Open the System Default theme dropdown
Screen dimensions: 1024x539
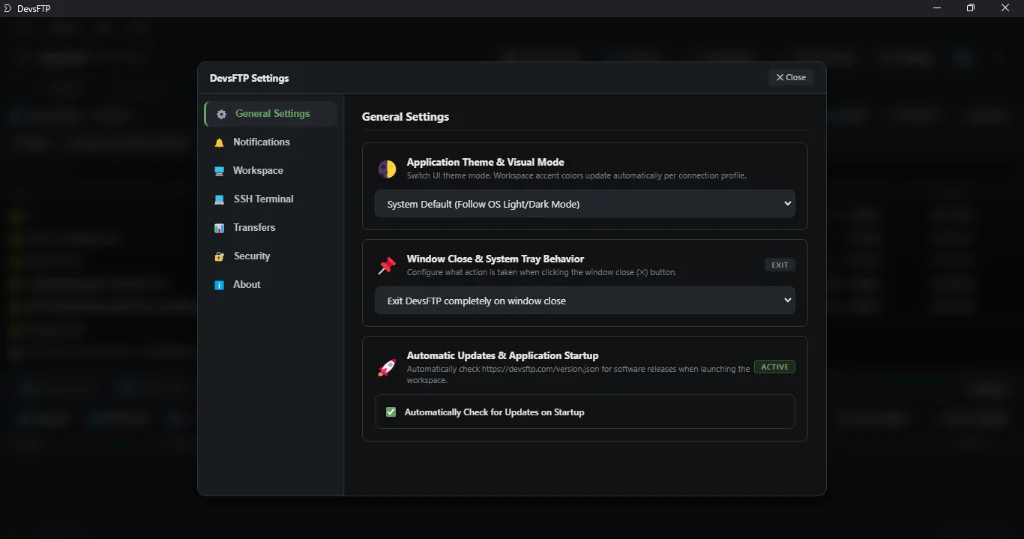pyautogui.click(x=584, y=204)
